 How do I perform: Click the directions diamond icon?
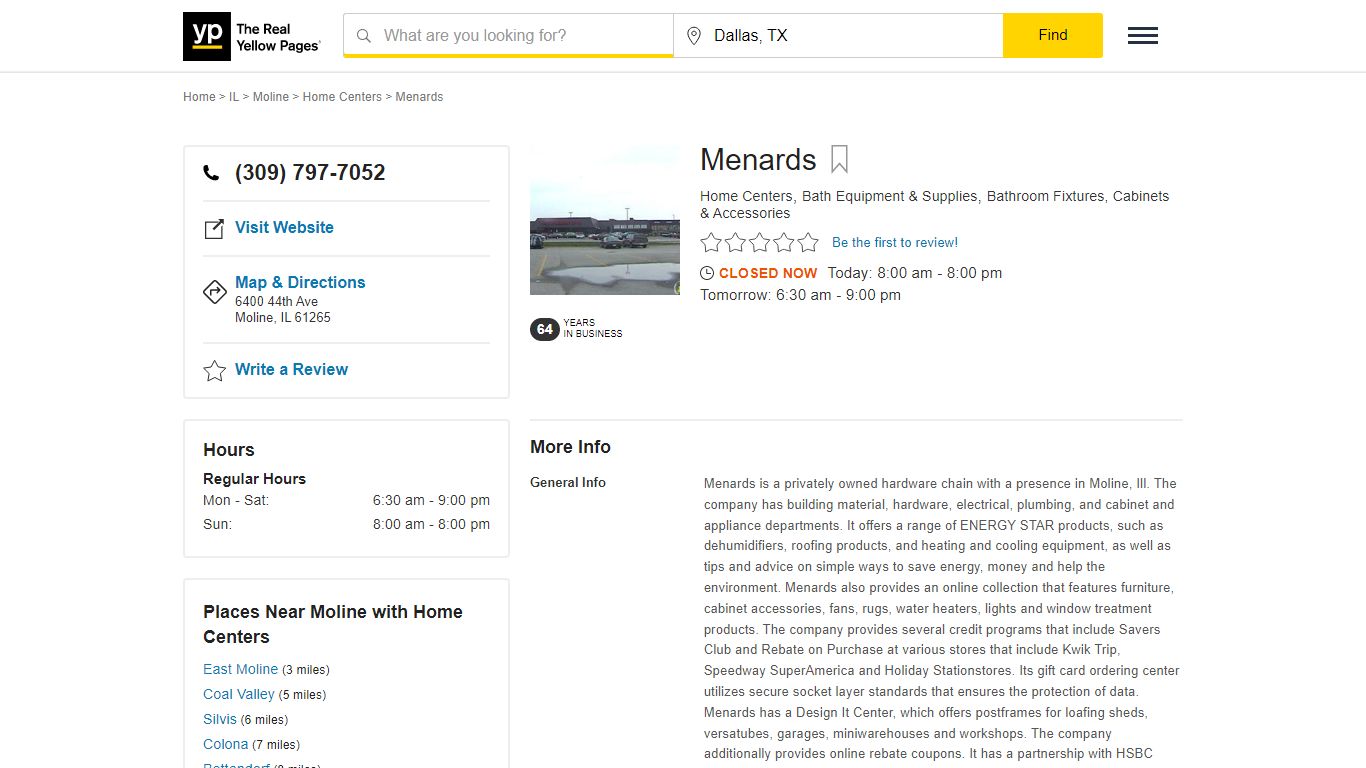pos(215,291)
